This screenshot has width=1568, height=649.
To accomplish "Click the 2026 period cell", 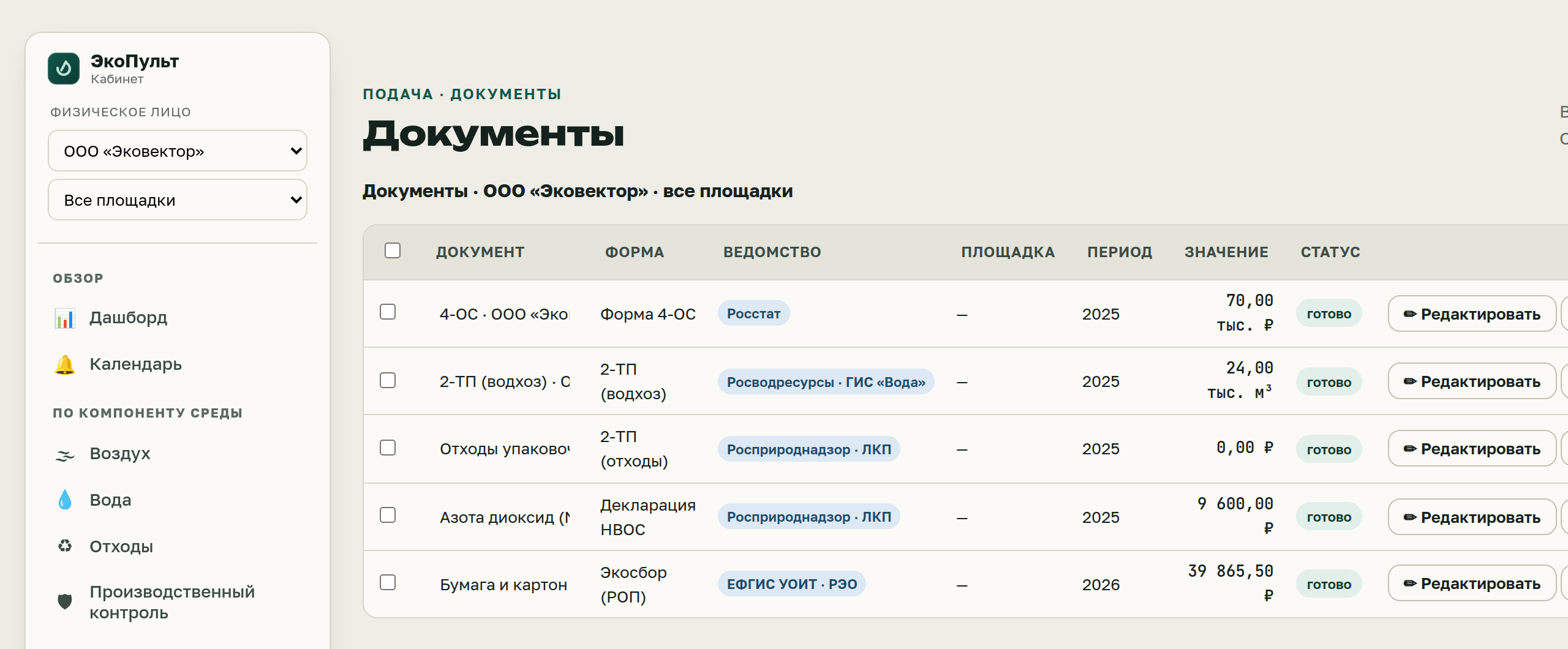I will tap(1101, 585).
